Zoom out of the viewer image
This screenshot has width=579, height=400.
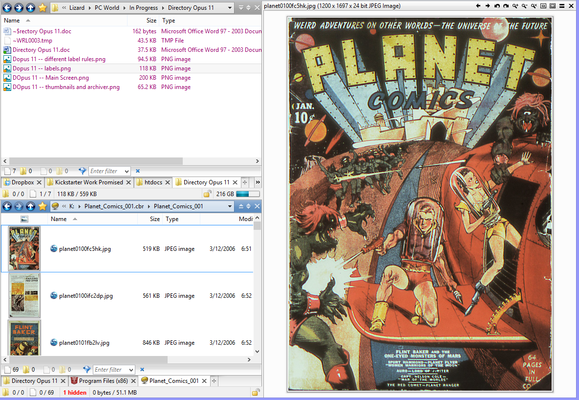[524, 6]
